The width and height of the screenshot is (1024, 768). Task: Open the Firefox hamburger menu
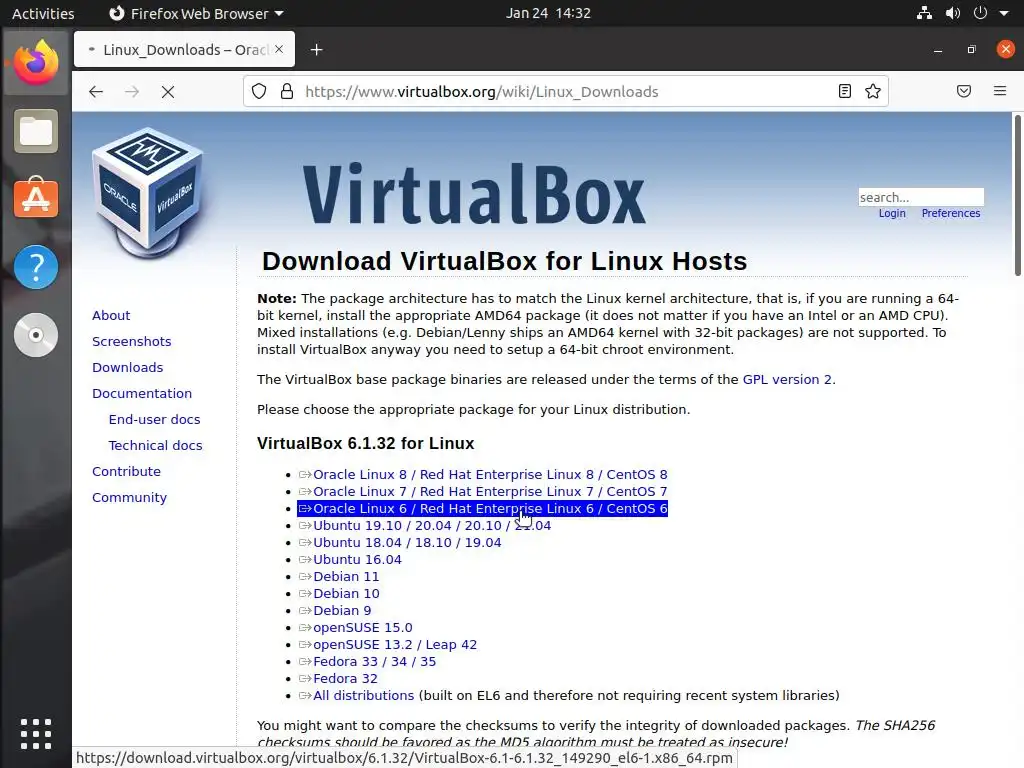tap(1000, 91)
